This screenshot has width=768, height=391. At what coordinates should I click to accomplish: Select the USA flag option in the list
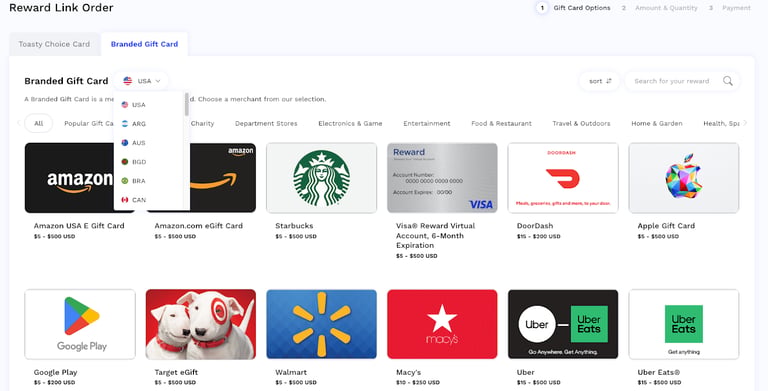click(x=133, y=104)
